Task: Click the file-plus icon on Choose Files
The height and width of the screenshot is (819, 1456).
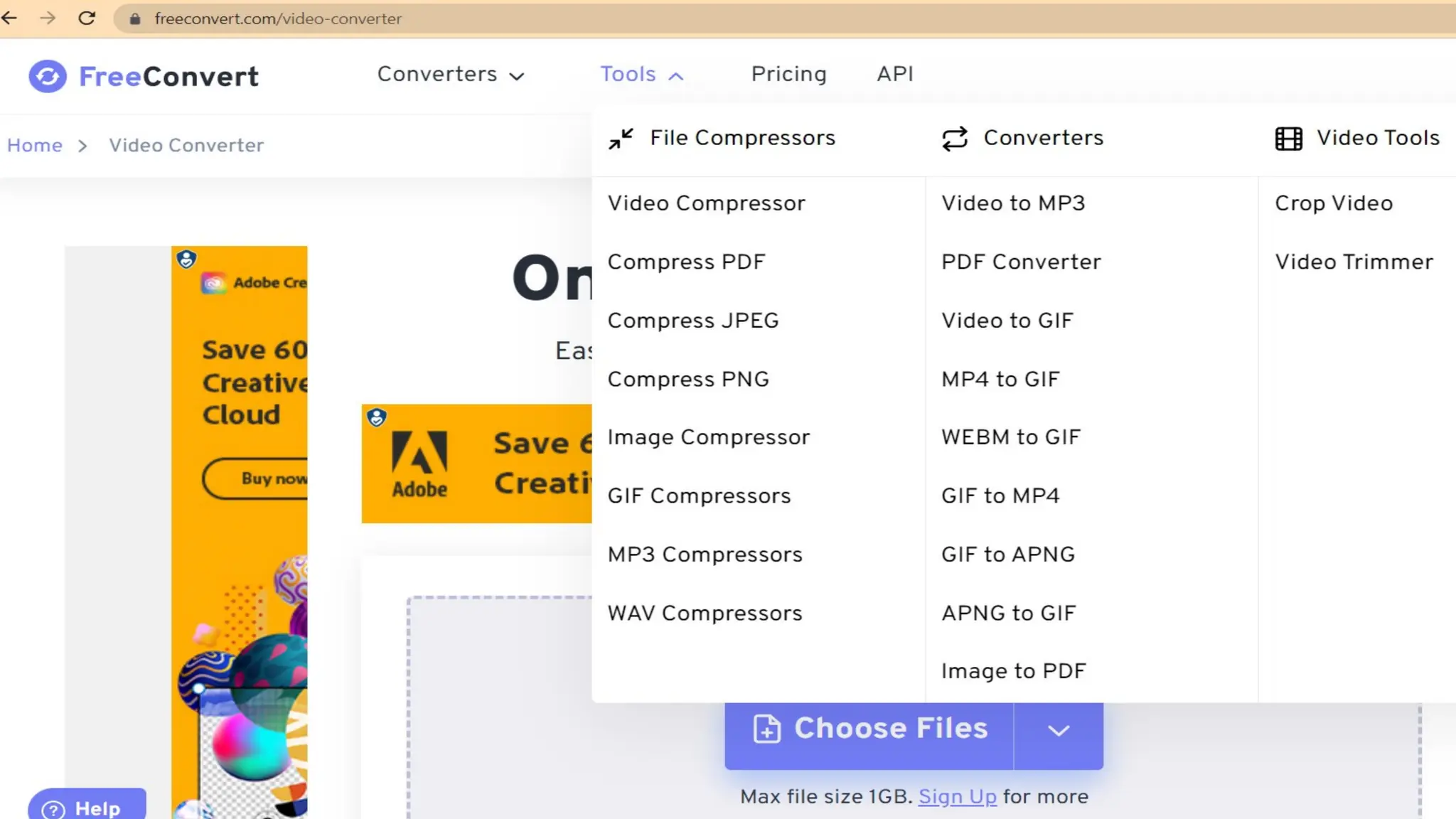Action: (766, 729)
